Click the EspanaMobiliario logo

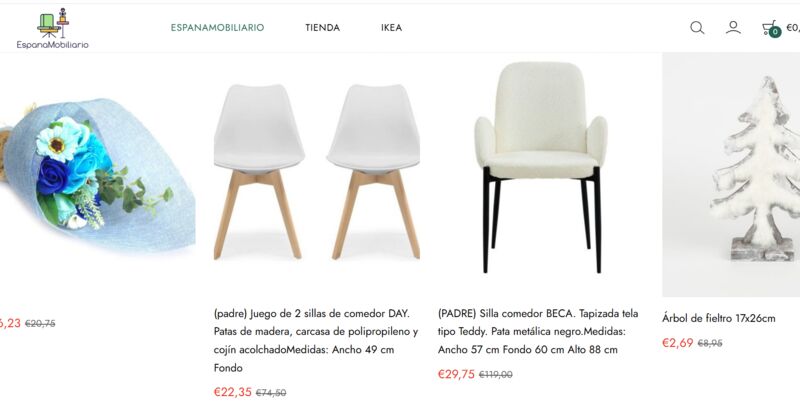(x=53, y=29)
